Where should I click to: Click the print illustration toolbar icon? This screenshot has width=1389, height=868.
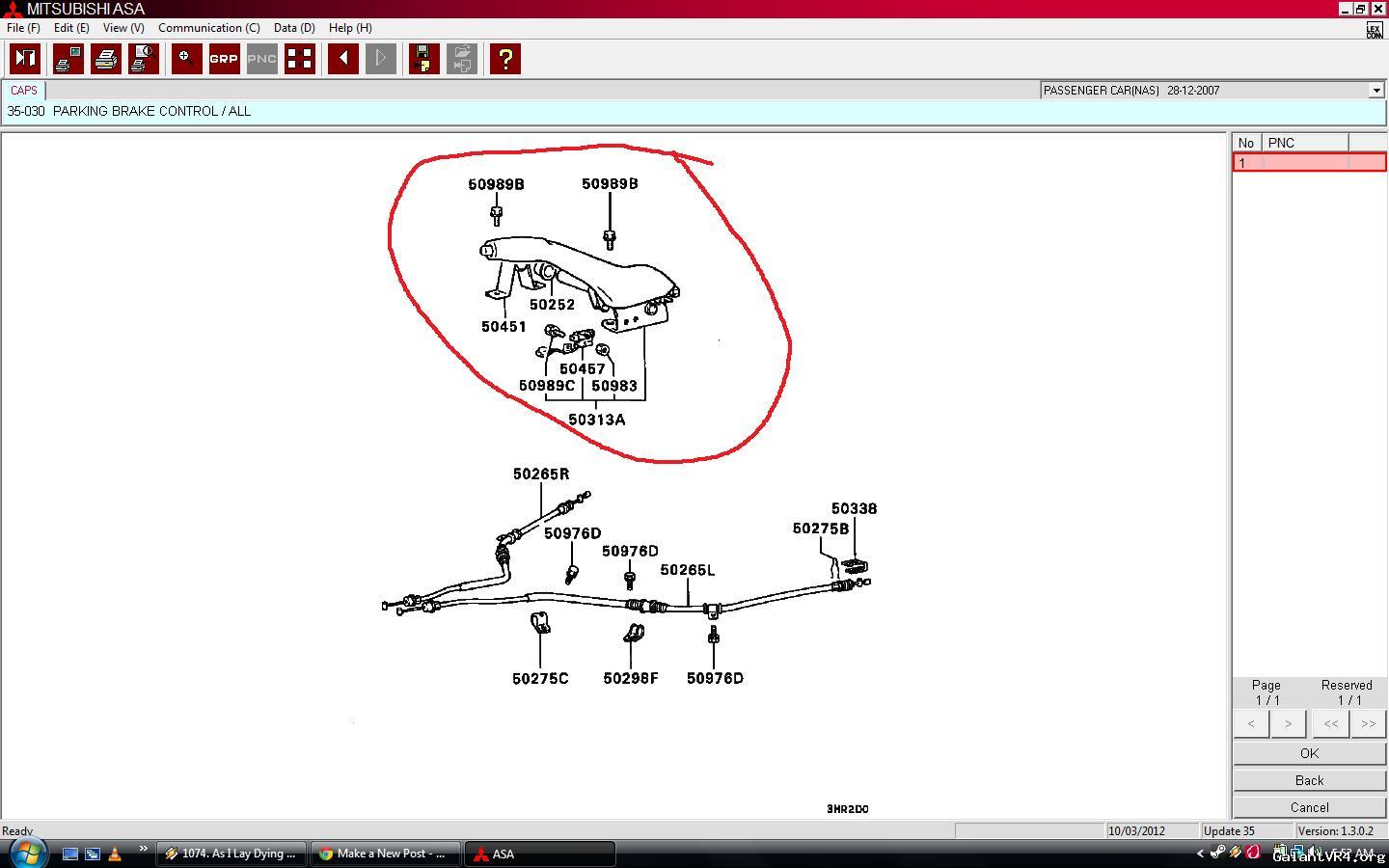[68, 59]
